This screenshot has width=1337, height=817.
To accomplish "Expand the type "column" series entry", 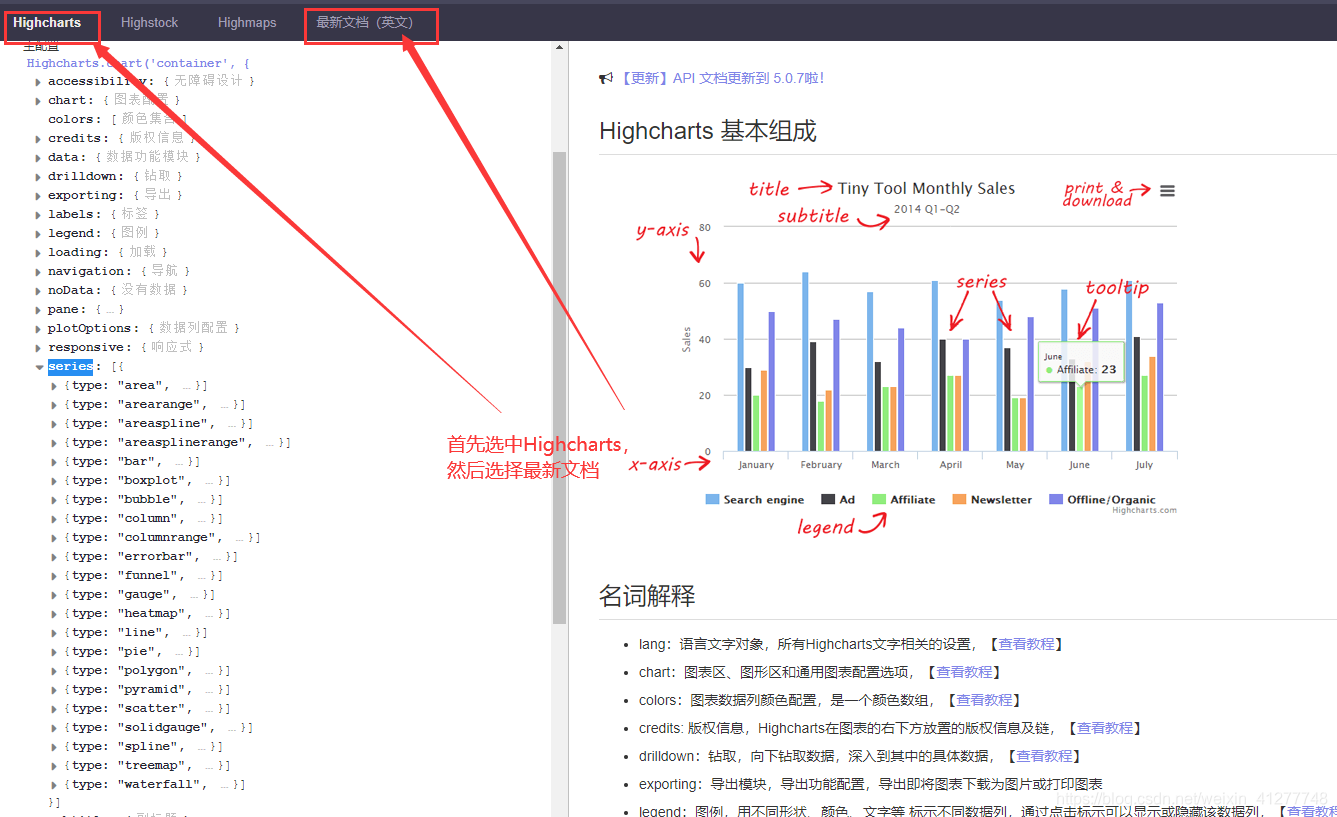I will point(54,519).
